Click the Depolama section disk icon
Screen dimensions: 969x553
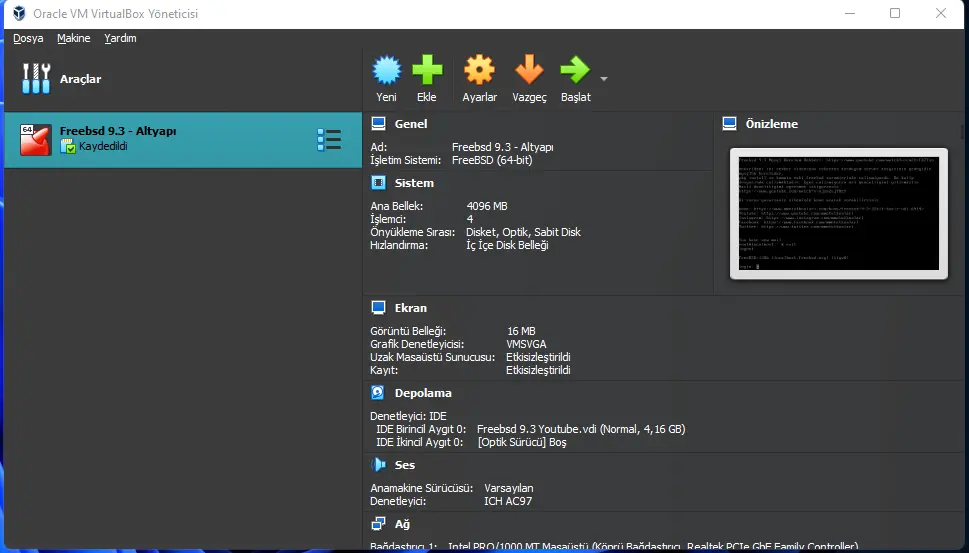(x=378, y=393)
